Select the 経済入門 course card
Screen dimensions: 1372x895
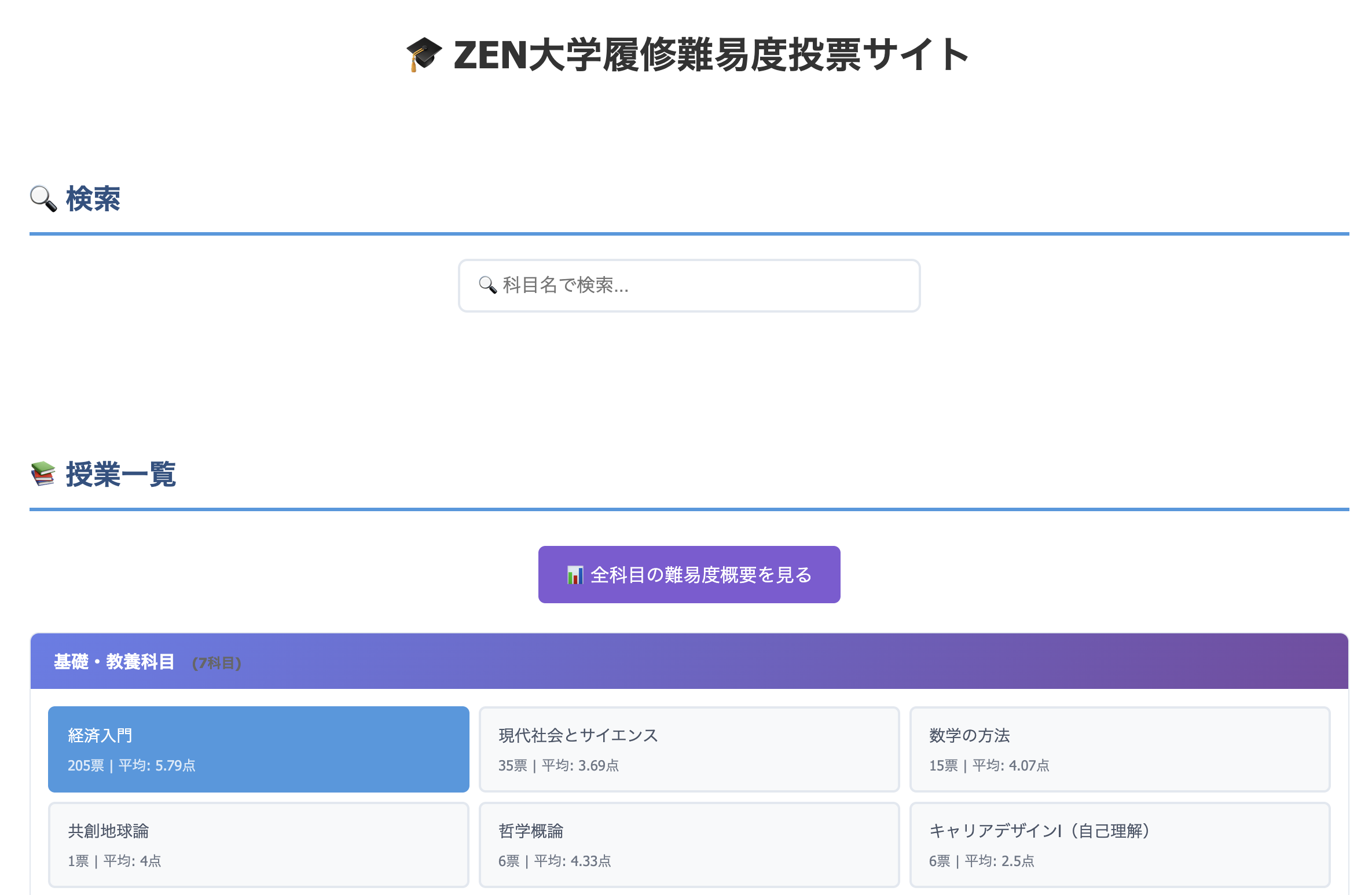click(258, 749)
